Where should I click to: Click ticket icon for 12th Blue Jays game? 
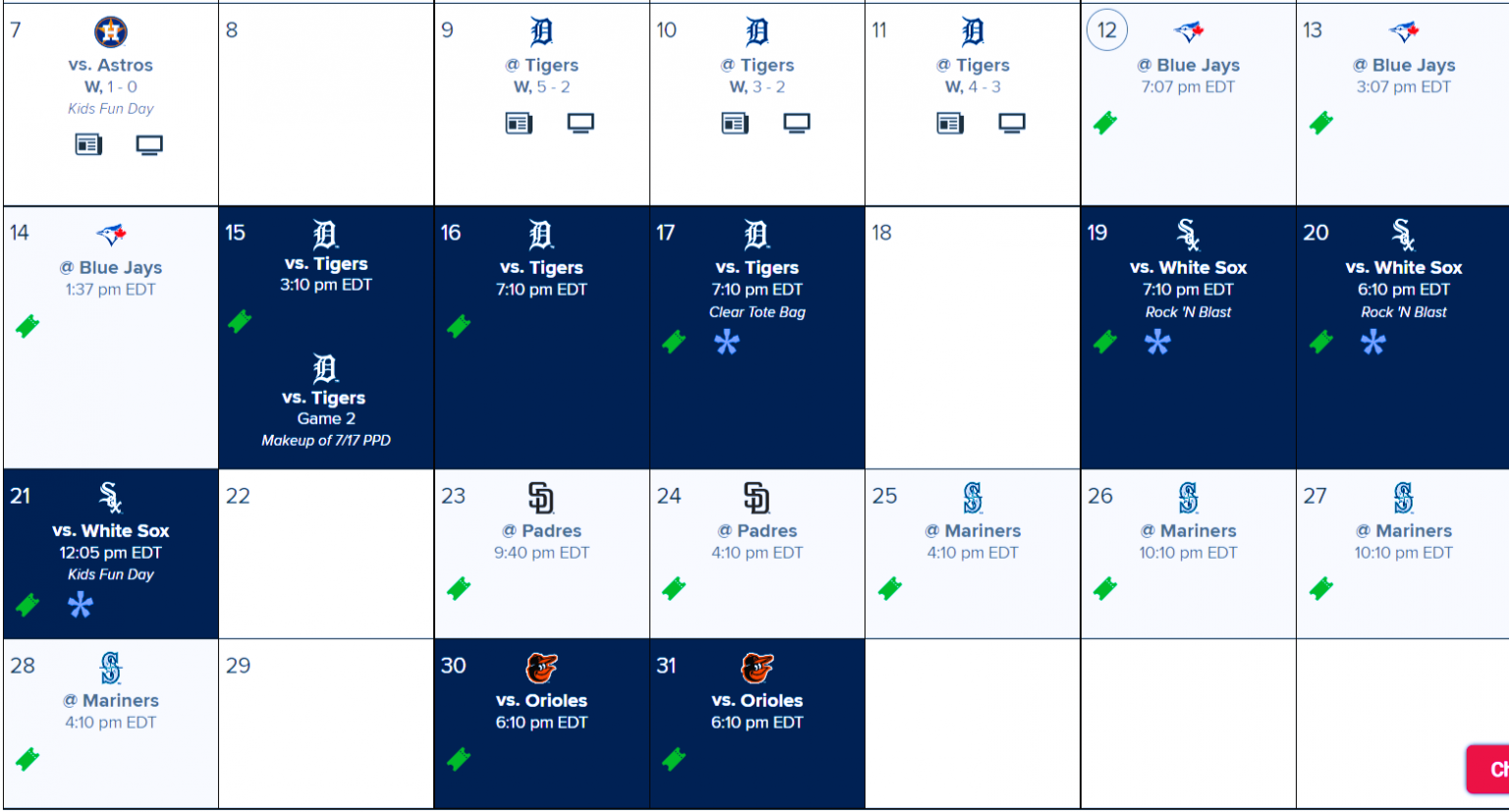pos(1105,123)
